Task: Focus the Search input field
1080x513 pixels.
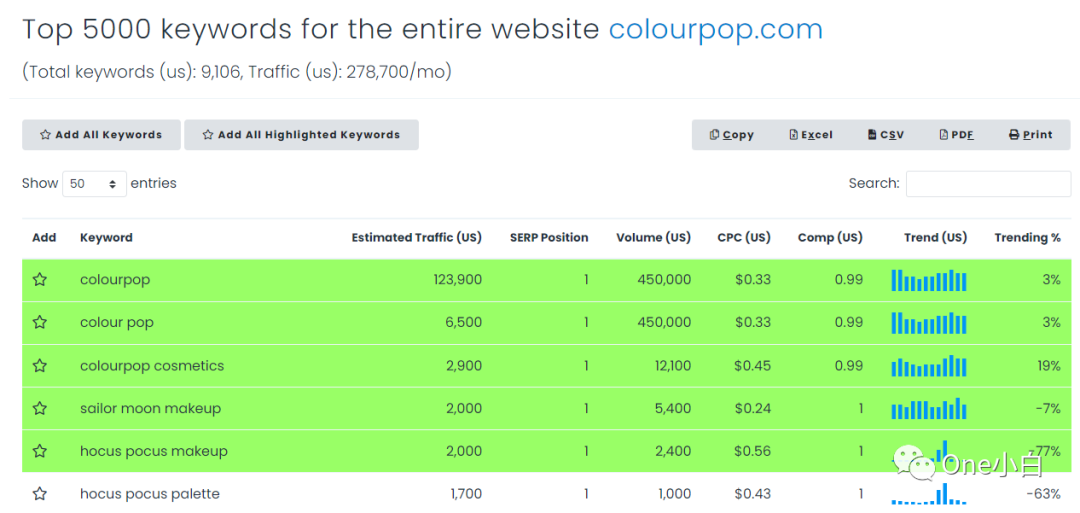Action: coord(988,184)
